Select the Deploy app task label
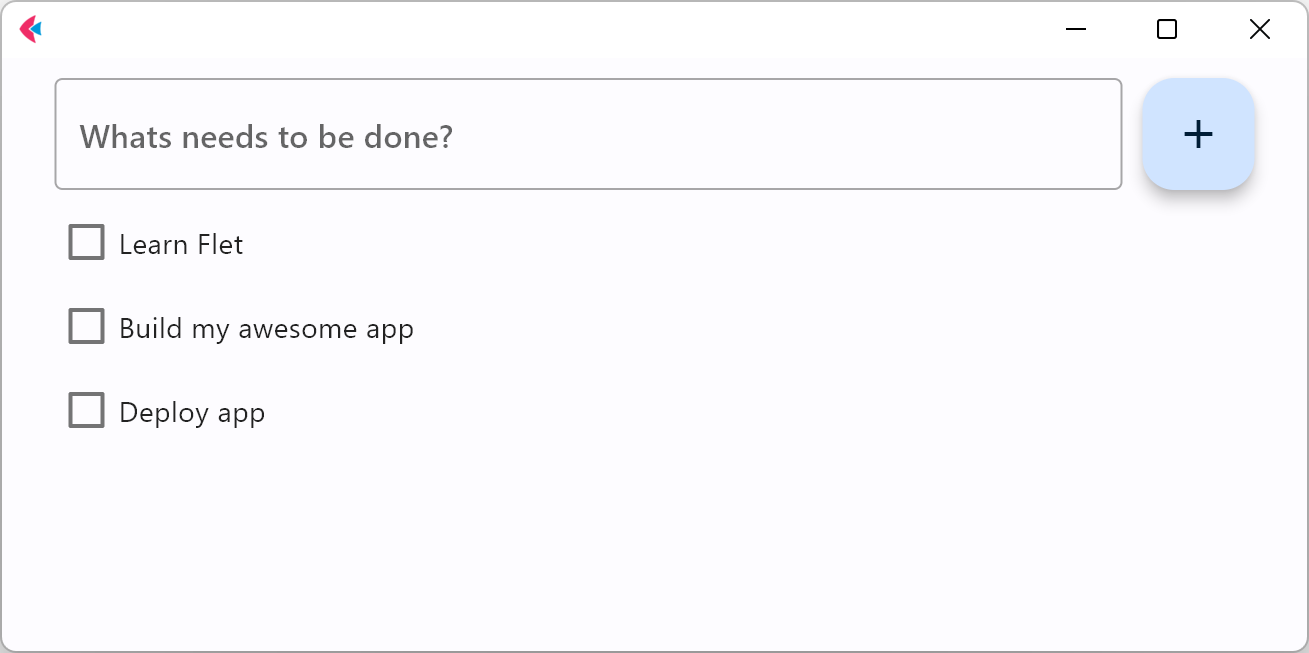Image resolution: width=1309 pixels, height=653 pixels. point(192,412)
